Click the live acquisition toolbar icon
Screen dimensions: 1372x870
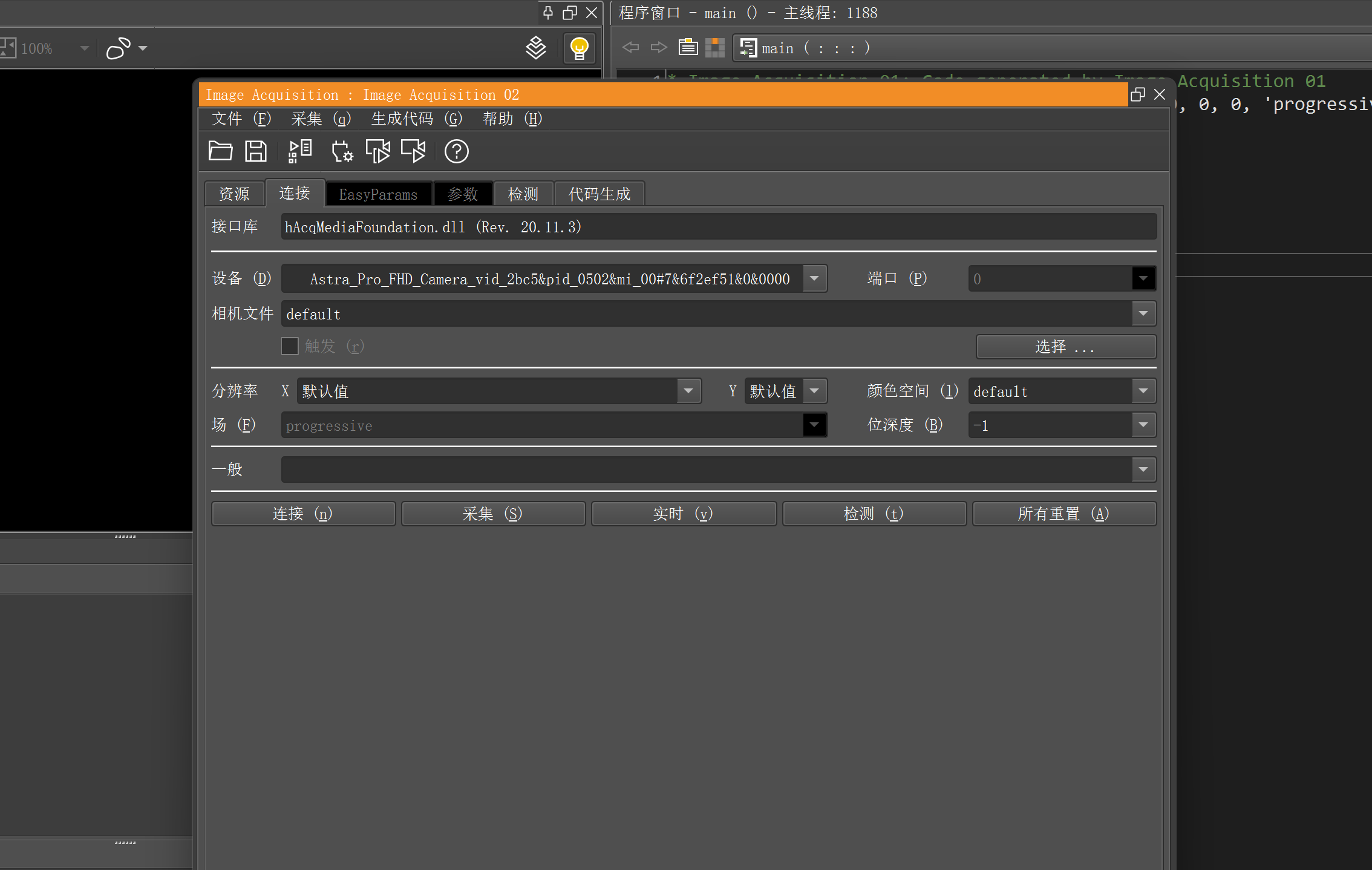pos(414,151)
